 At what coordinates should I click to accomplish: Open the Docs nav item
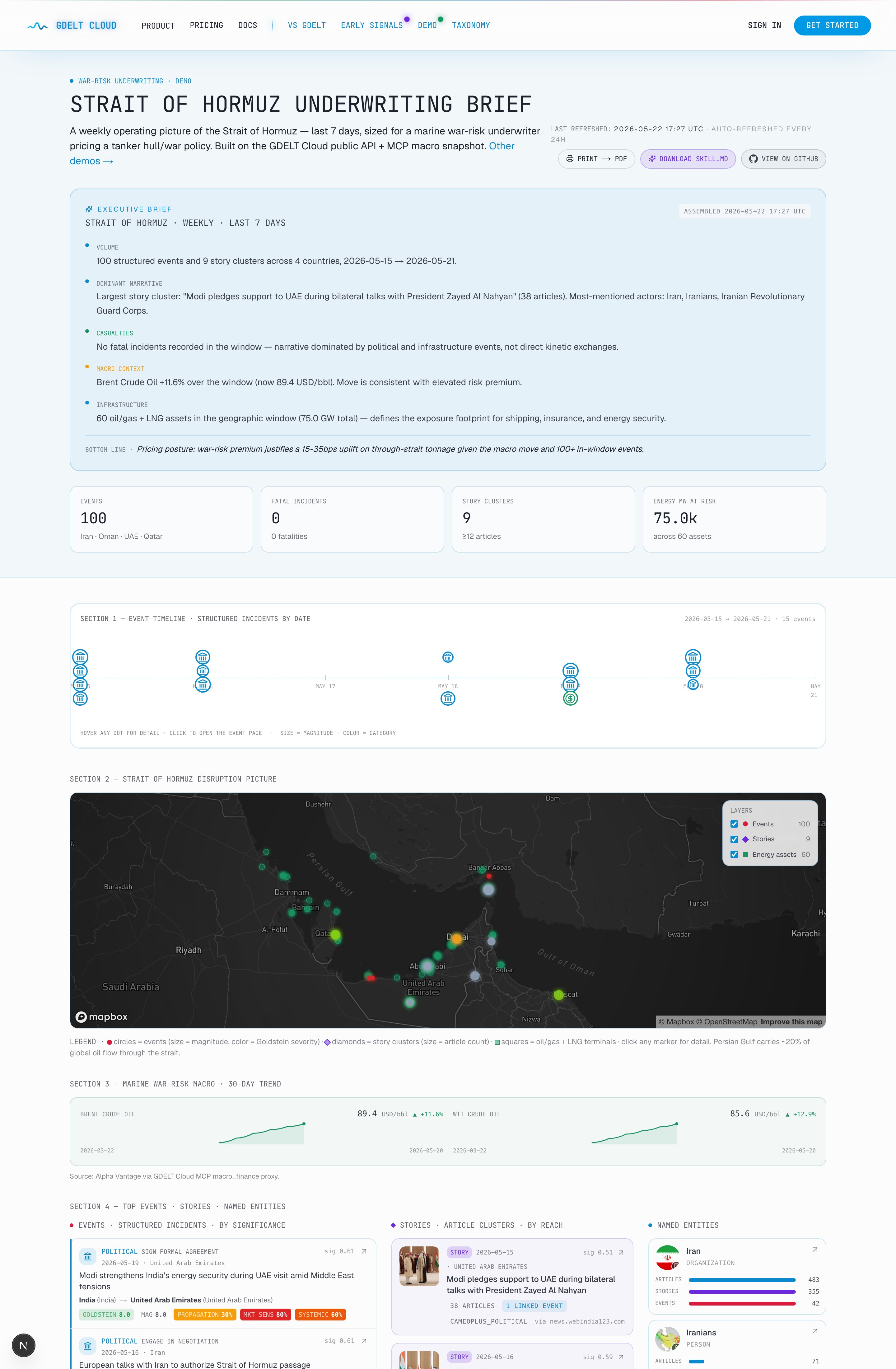click(x=248, y=25)
